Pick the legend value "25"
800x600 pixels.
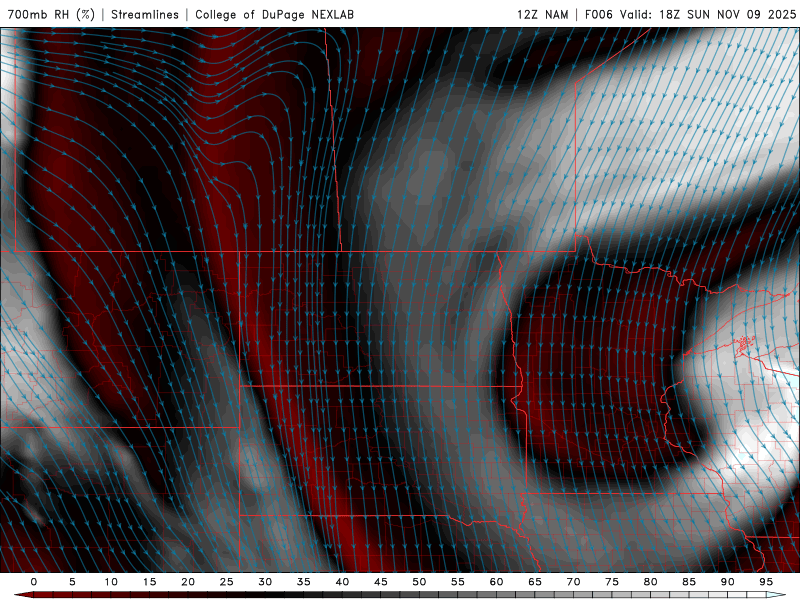coord(226,582)
